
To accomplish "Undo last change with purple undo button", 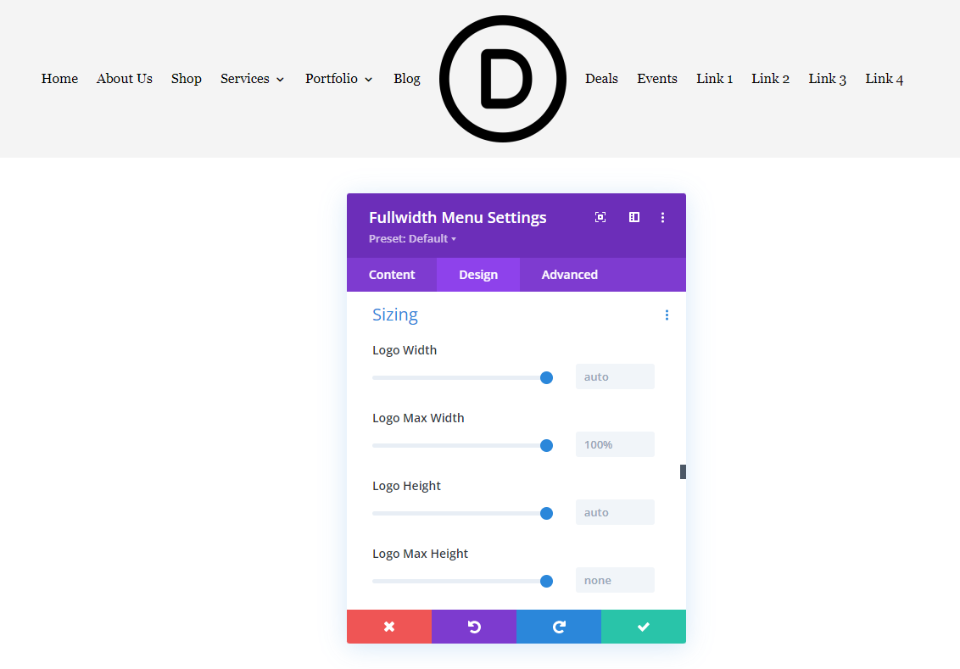I will 474,627.
